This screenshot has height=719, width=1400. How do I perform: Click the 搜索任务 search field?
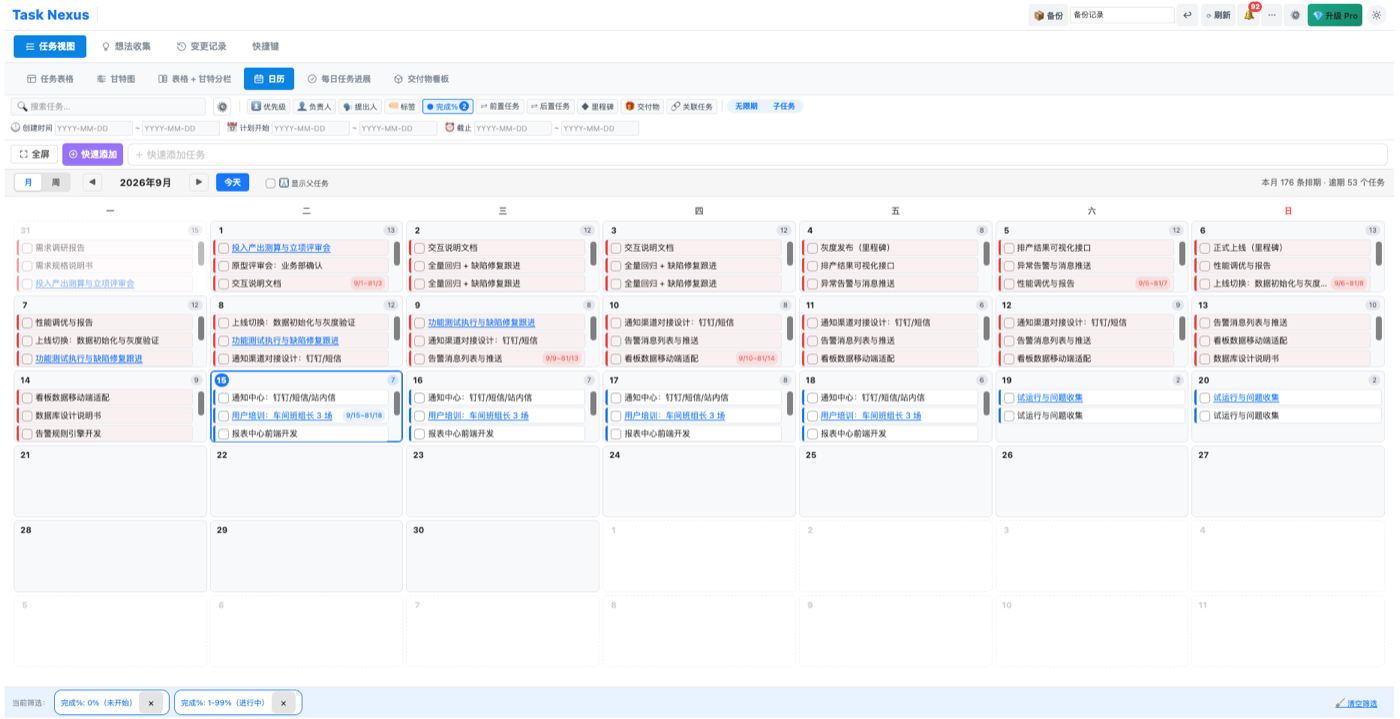[x=108, y=106]
